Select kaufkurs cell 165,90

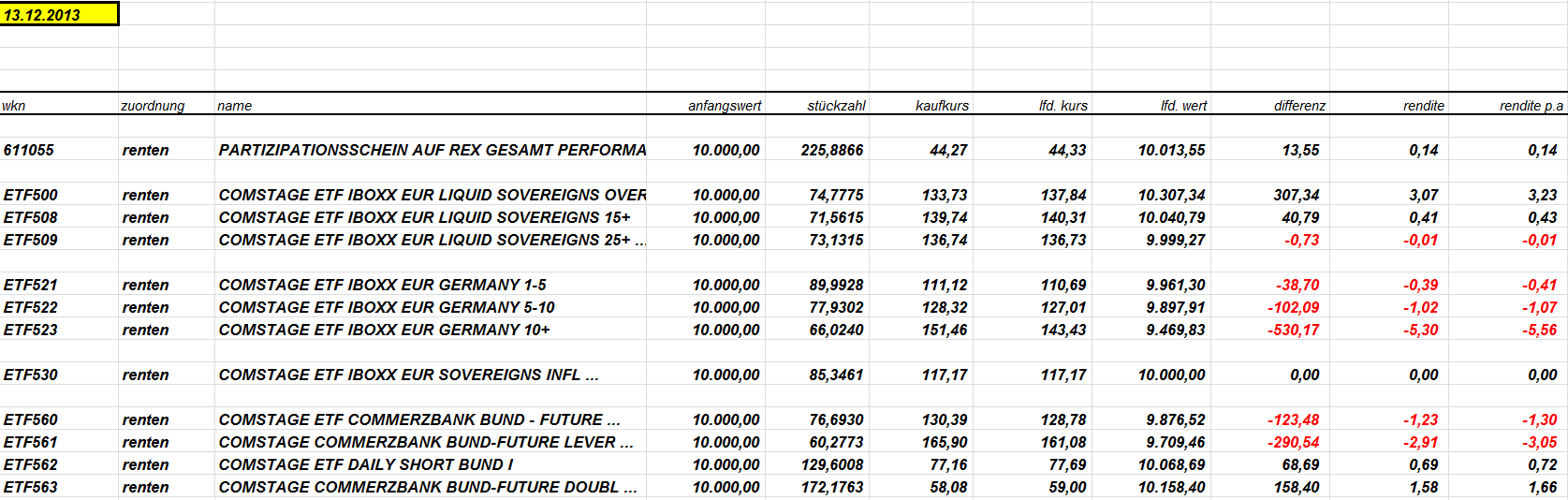(921, 441)
